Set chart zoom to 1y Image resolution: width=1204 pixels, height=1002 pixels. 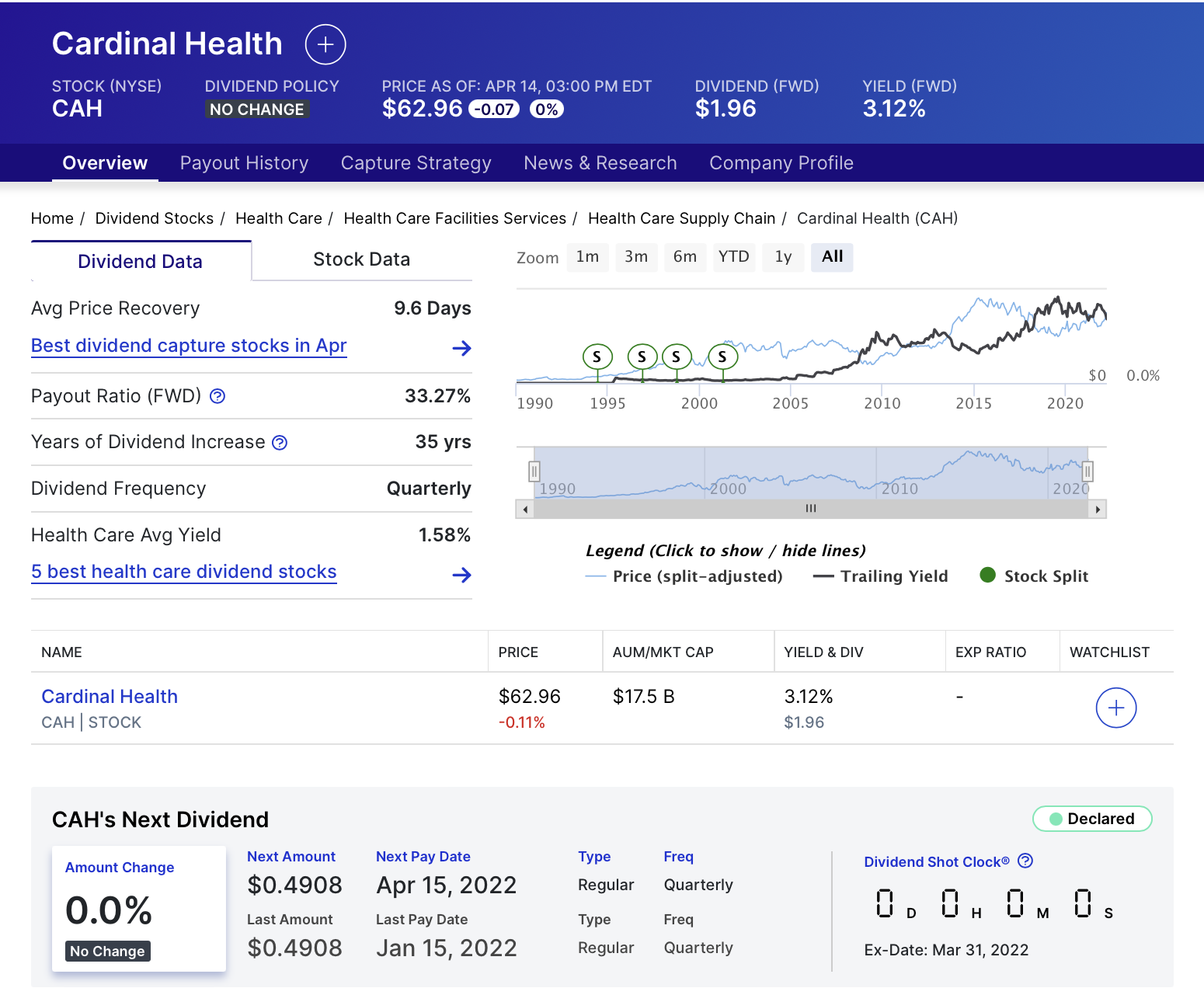(x=783, y=257)
